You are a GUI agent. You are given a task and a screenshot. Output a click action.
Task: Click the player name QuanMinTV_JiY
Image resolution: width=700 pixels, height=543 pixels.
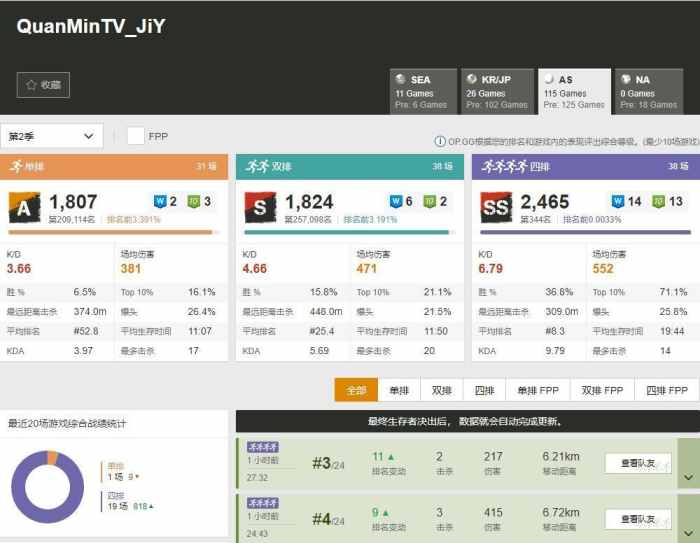(91, 26)
